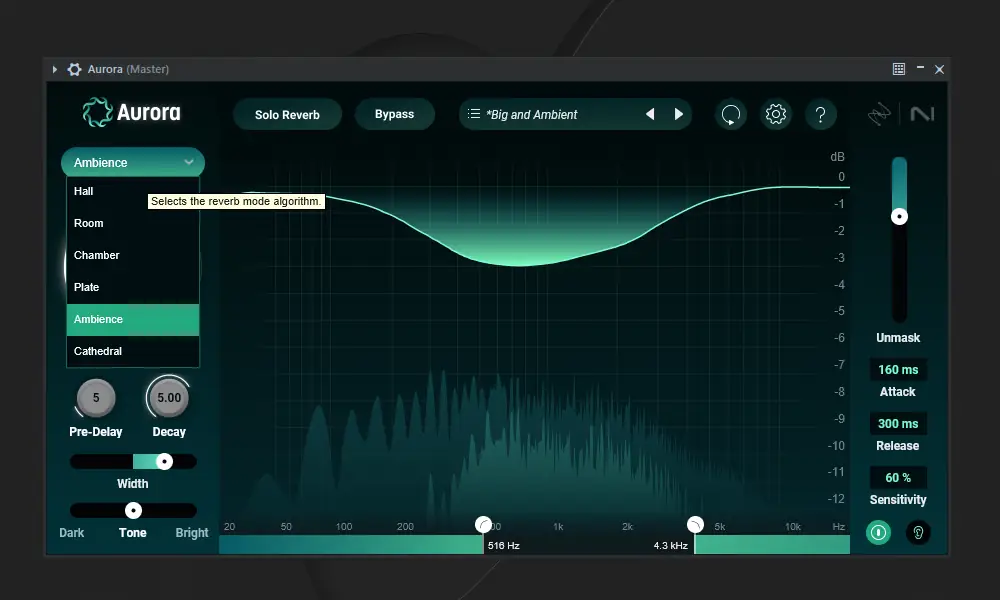Click the 300 ms Release value

pos(898,424)
